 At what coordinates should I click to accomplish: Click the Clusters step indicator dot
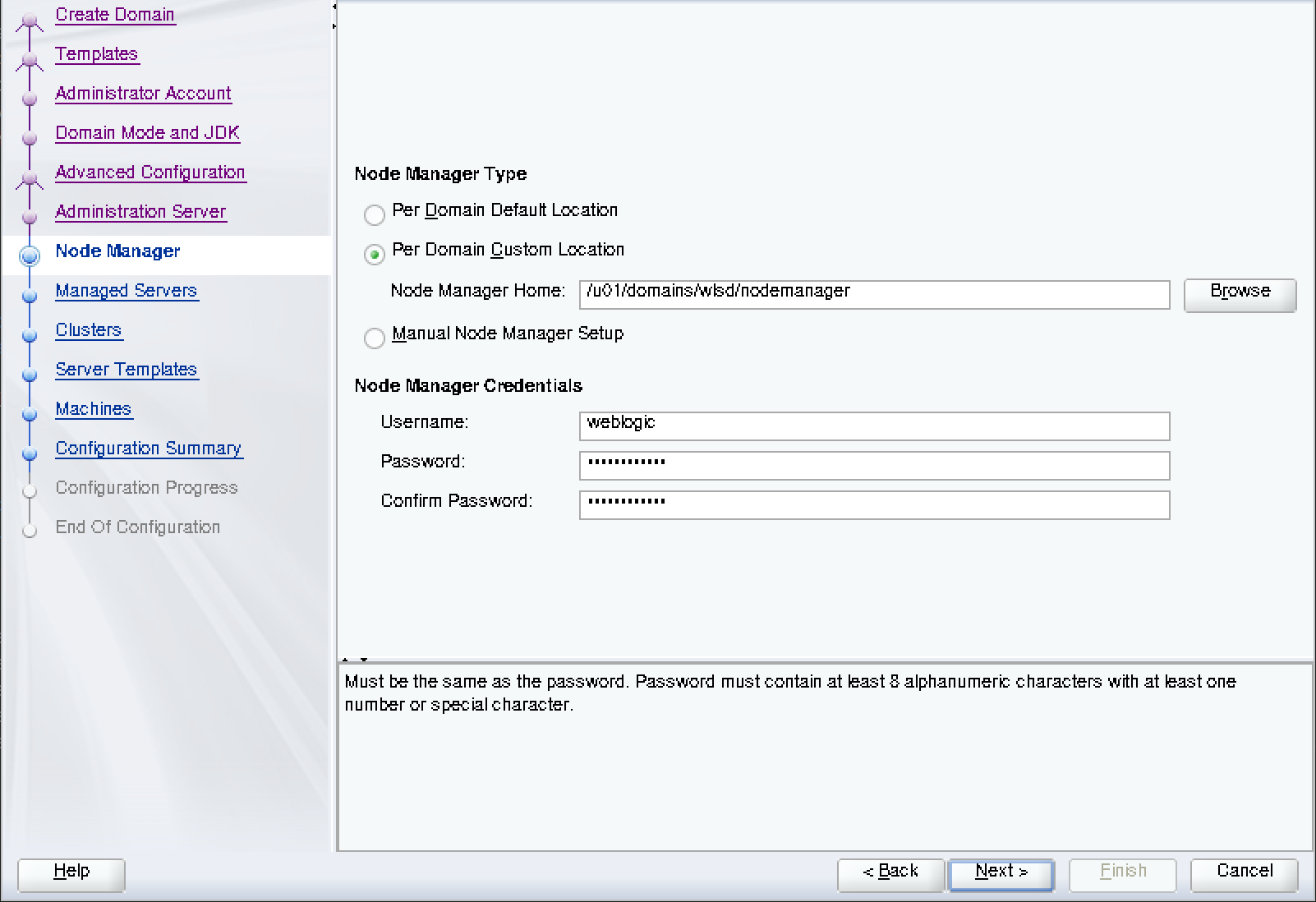(x=30, y=334)
